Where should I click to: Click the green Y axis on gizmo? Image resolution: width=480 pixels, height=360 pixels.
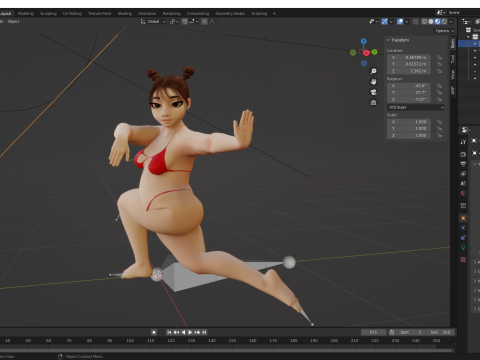coord(375,52)
